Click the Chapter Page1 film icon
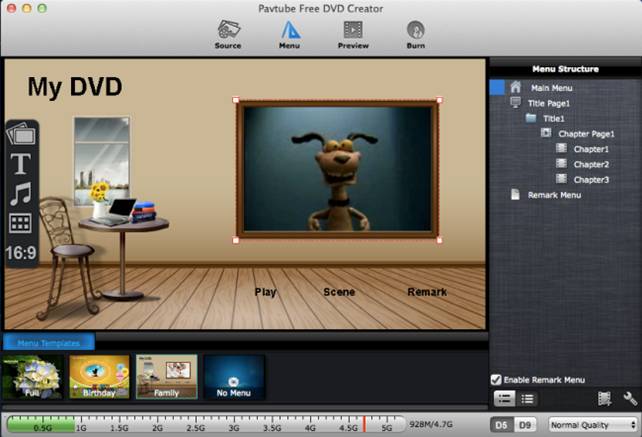 coord(546,133)
